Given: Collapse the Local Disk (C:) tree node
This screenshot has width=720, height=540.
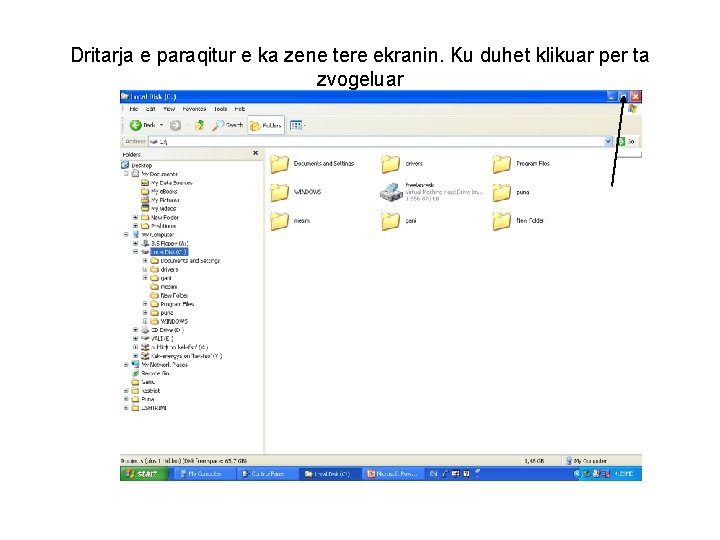Looking at the screenshot, I should [135, 252].
